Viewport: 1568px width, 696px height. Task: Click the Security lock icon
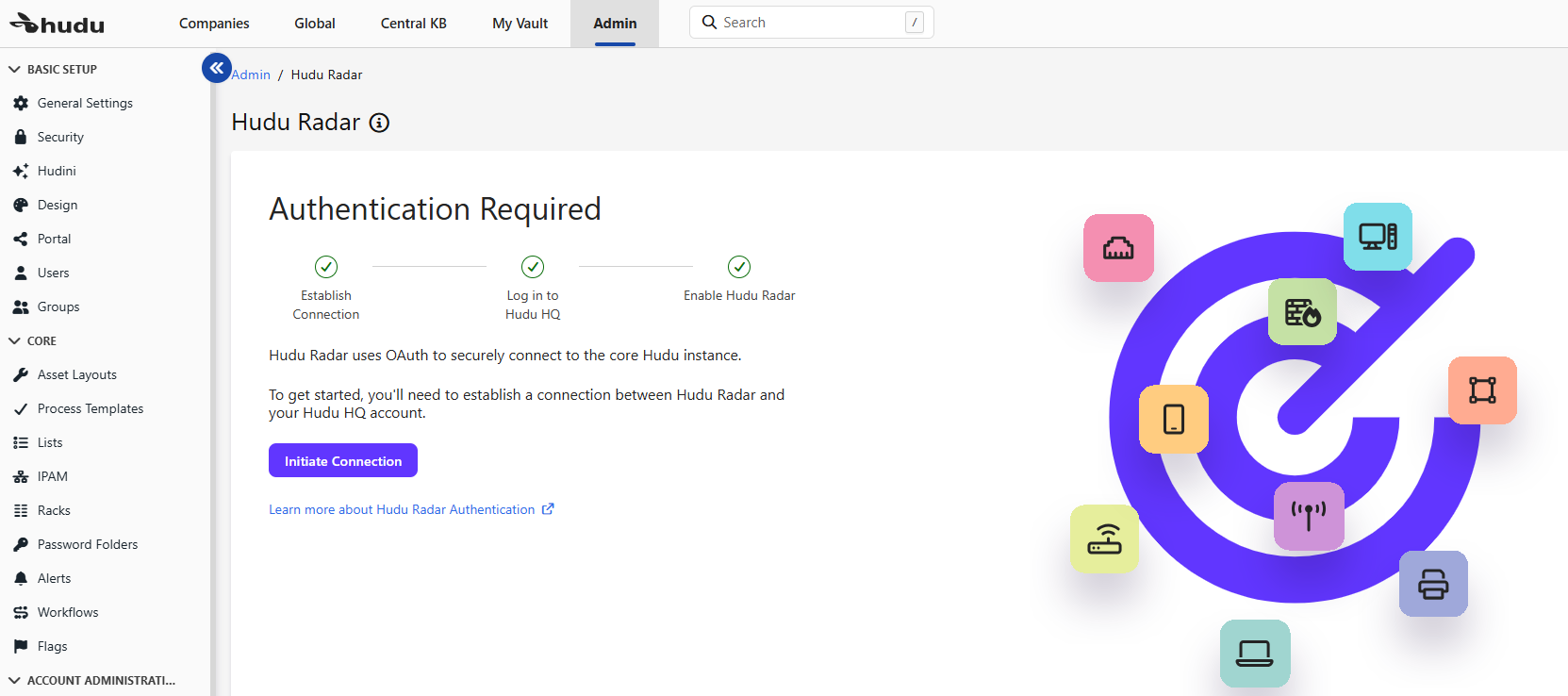pyautogui.click(x=21, y=137)
